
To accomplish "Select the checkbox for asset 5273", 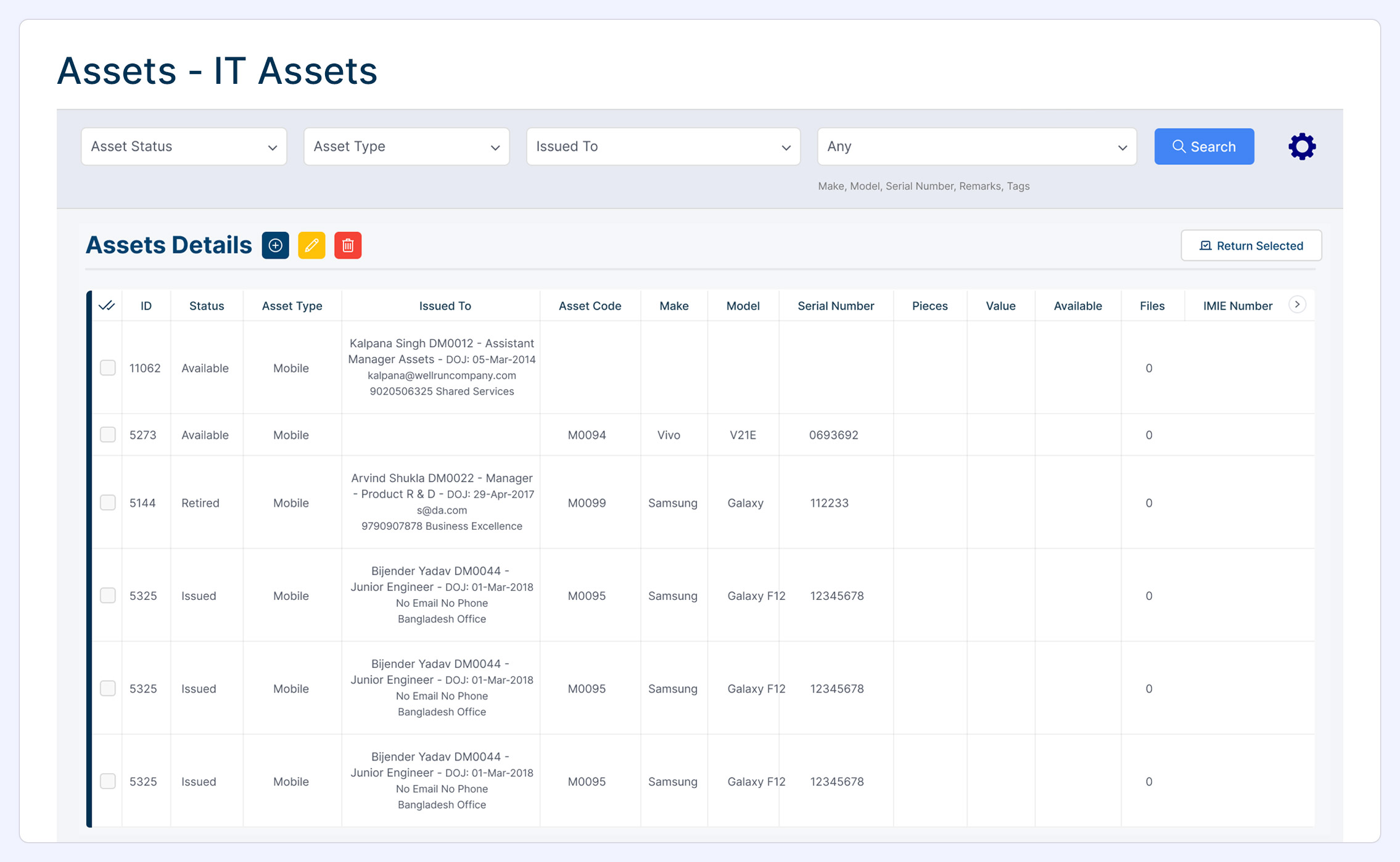I will pos(108,435).
